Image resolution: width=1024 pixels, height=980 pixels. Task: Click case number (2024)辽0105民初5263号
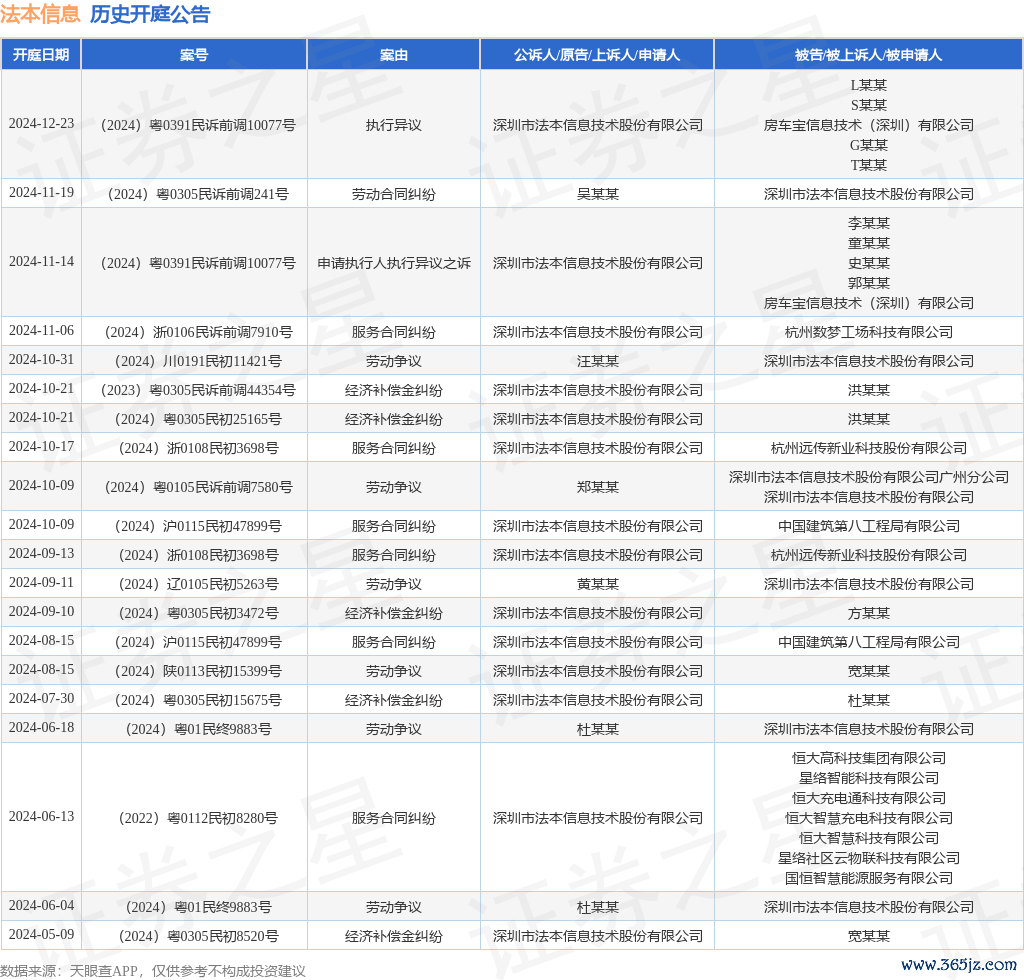coord(198,584)
